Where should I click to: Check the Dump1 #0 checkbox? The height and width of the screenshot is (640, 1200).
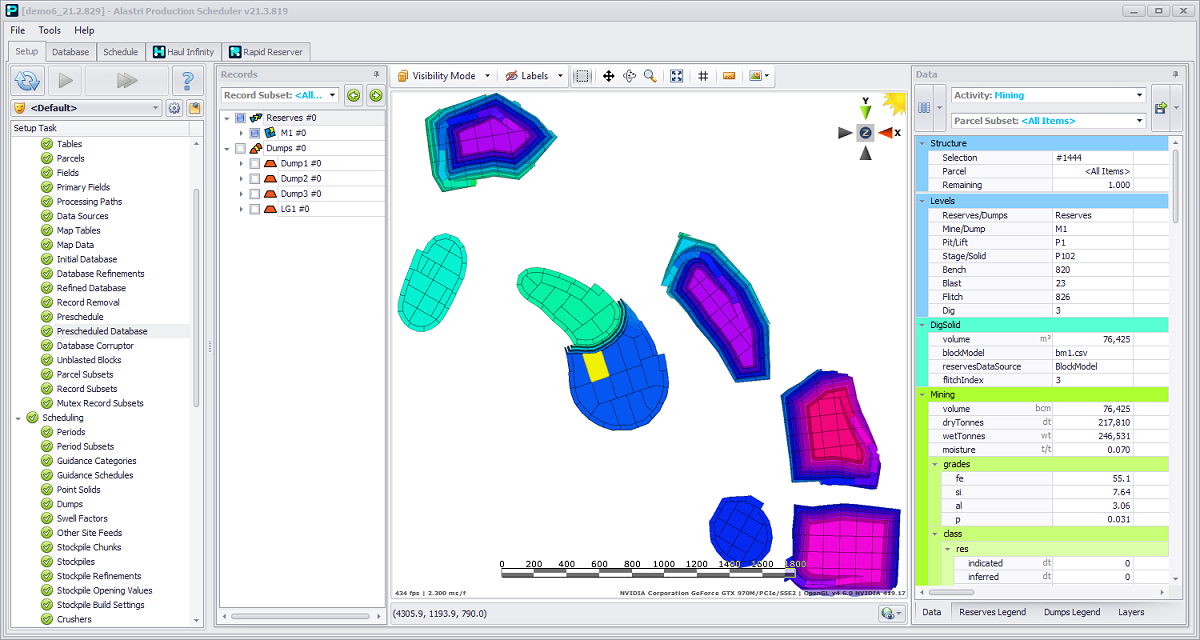[255, 163]
